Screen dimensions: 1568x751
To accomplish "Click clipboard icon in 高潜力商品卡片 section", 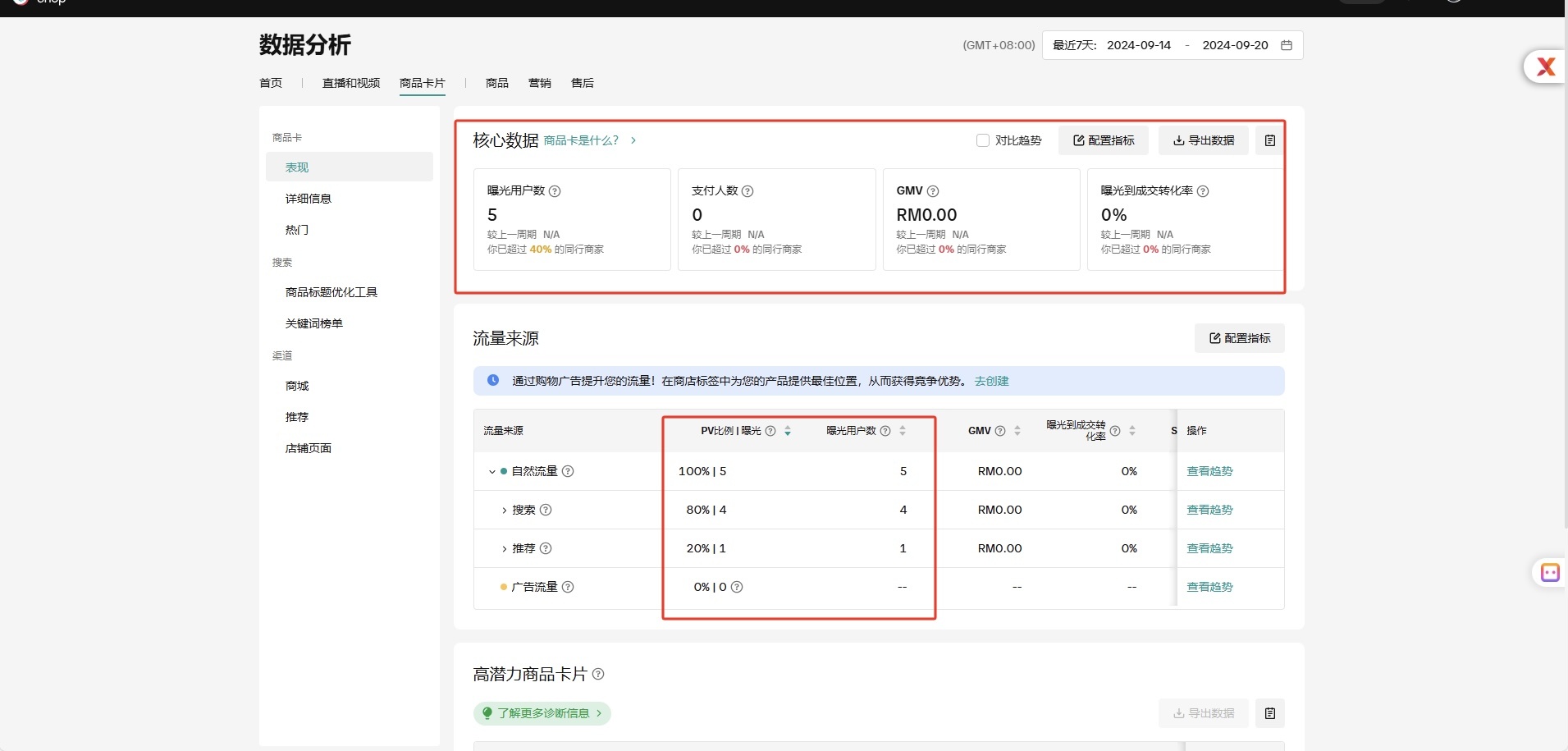I will pos(1270,713).
